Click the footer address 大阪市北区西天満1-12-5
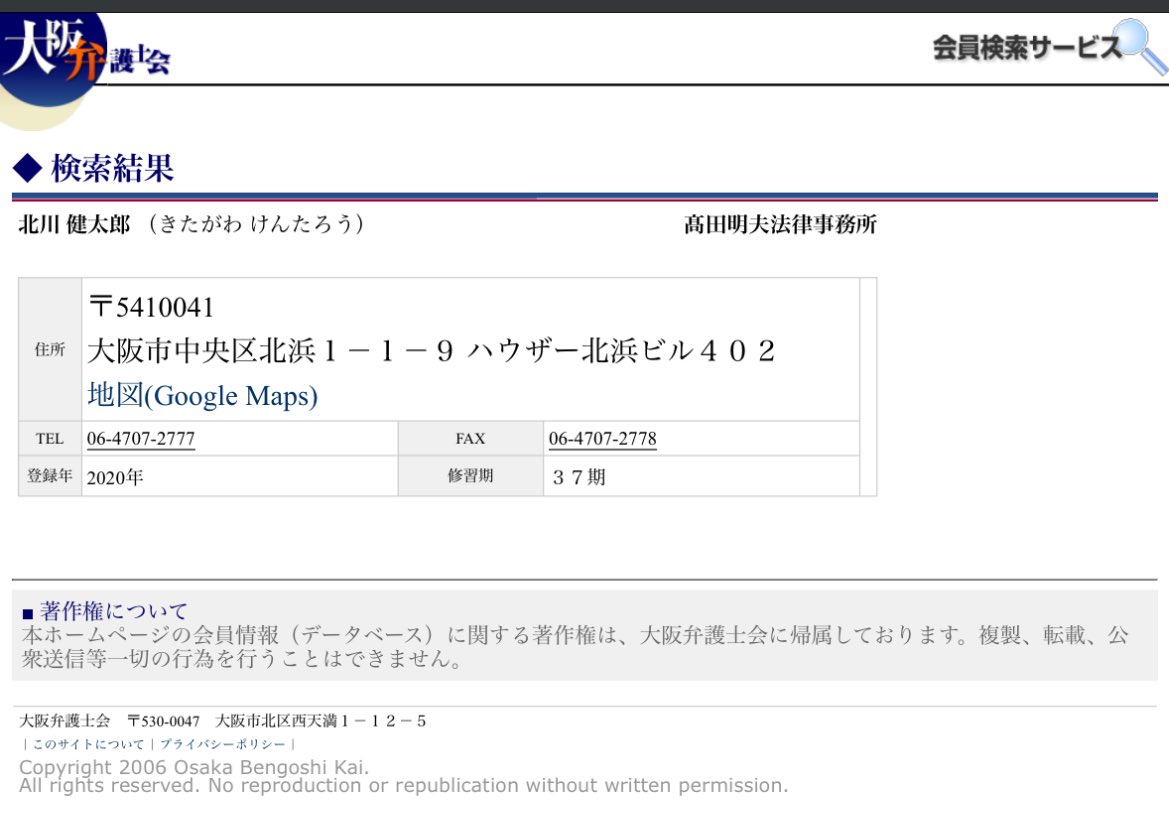Viewport: 1169px width, 826px height. click(x=321, y=721)
